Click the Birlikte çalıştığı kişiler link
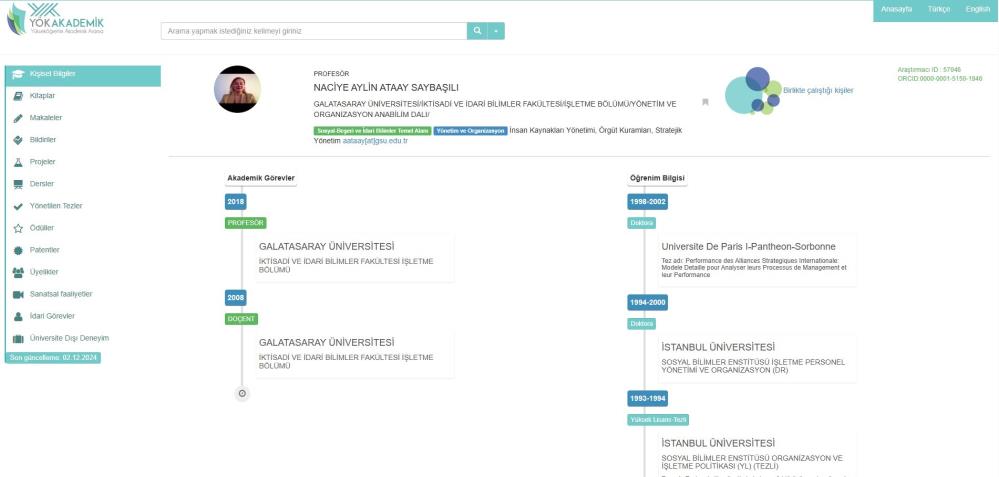 tap(818, 90)
